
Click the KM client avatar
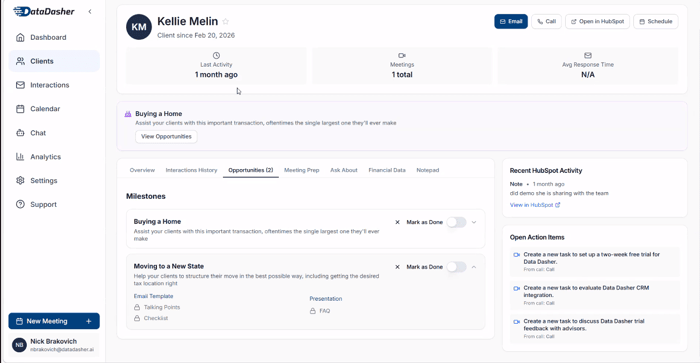tap(139, 27)
